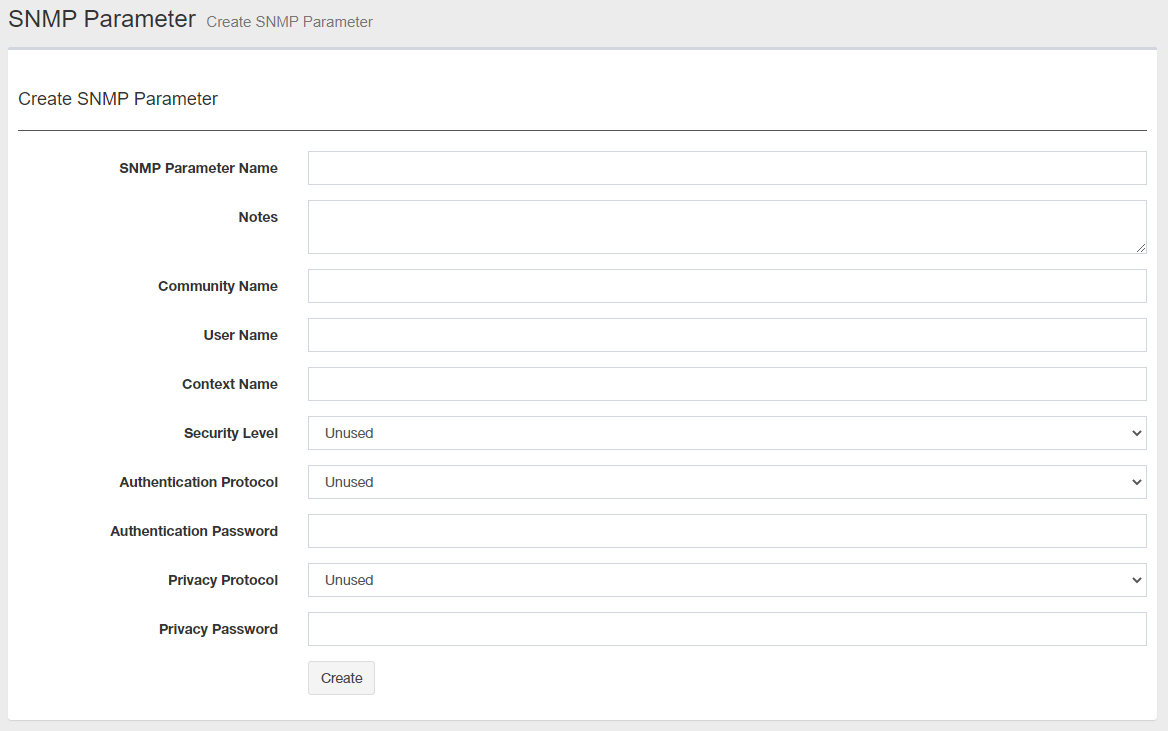Click the 'SNMP Parameter' page title
Image resolution: width=1168 pixels, height=731 pixels.
click(102, 18)
